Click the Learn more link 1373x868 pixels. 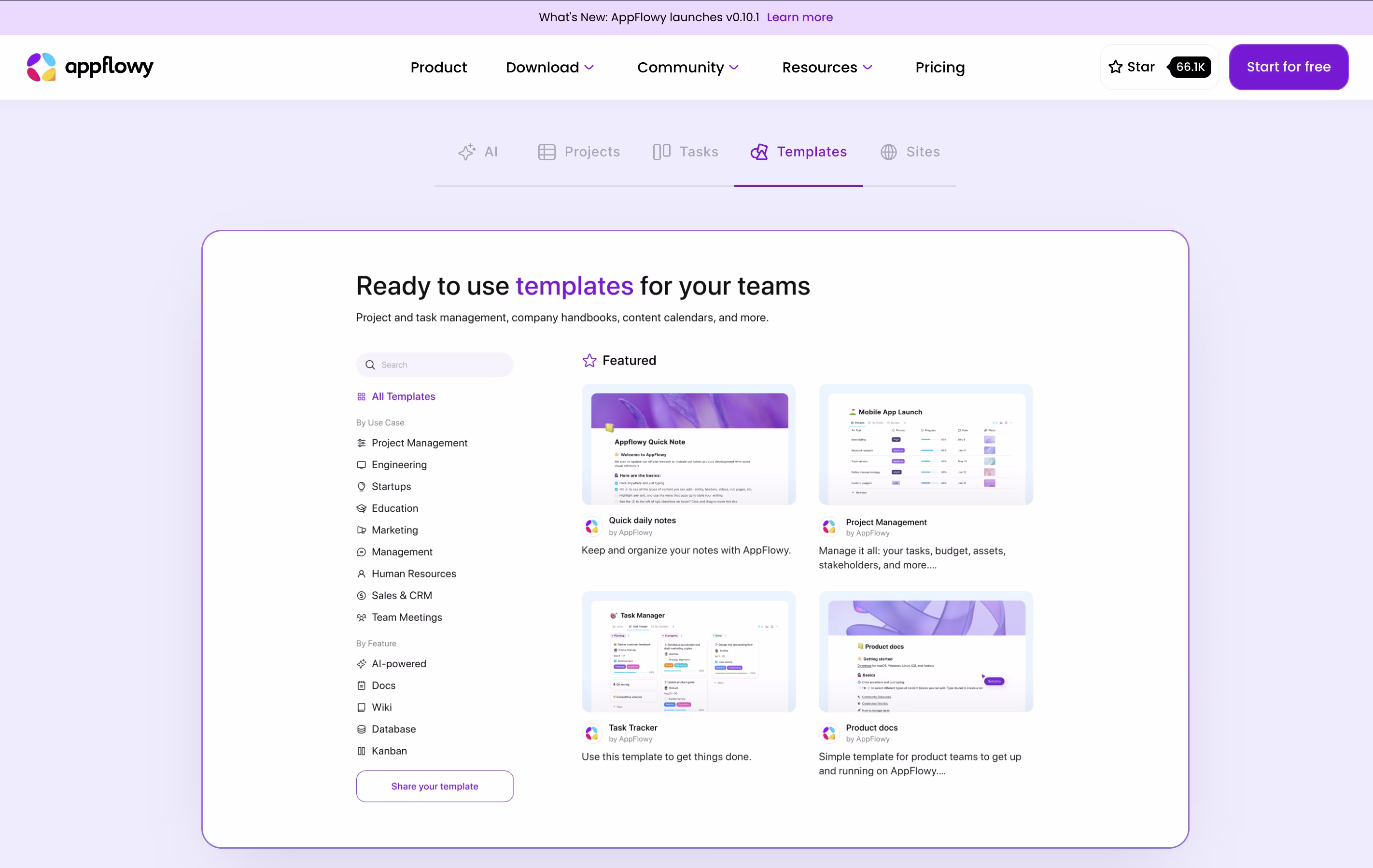[799, 17]
